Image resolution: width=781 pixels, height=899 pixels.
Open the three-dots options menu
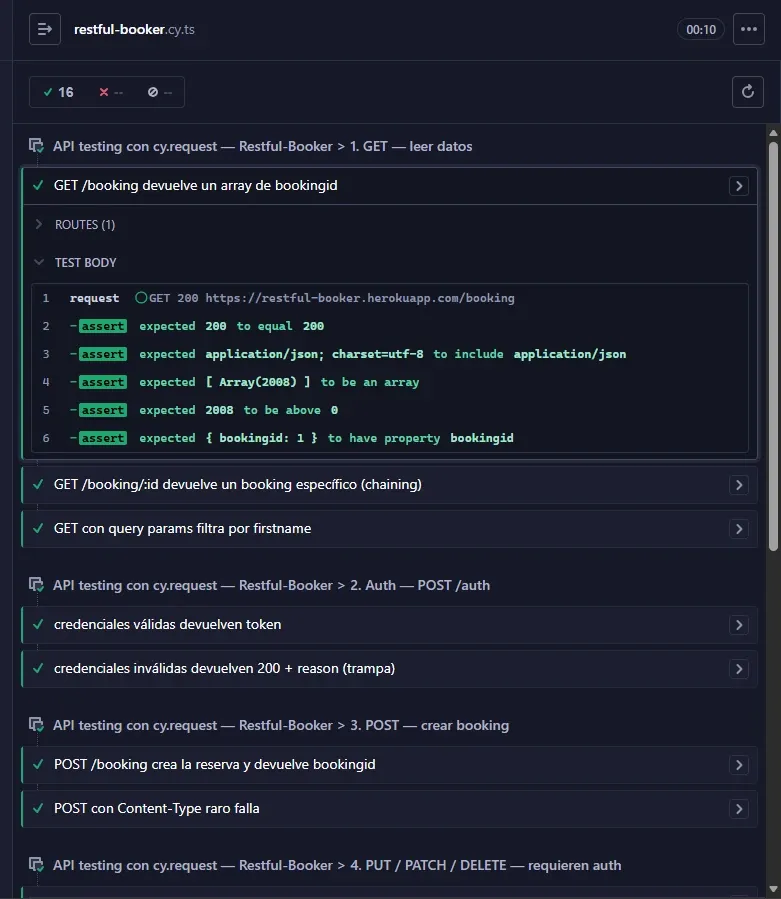(748, 29)
